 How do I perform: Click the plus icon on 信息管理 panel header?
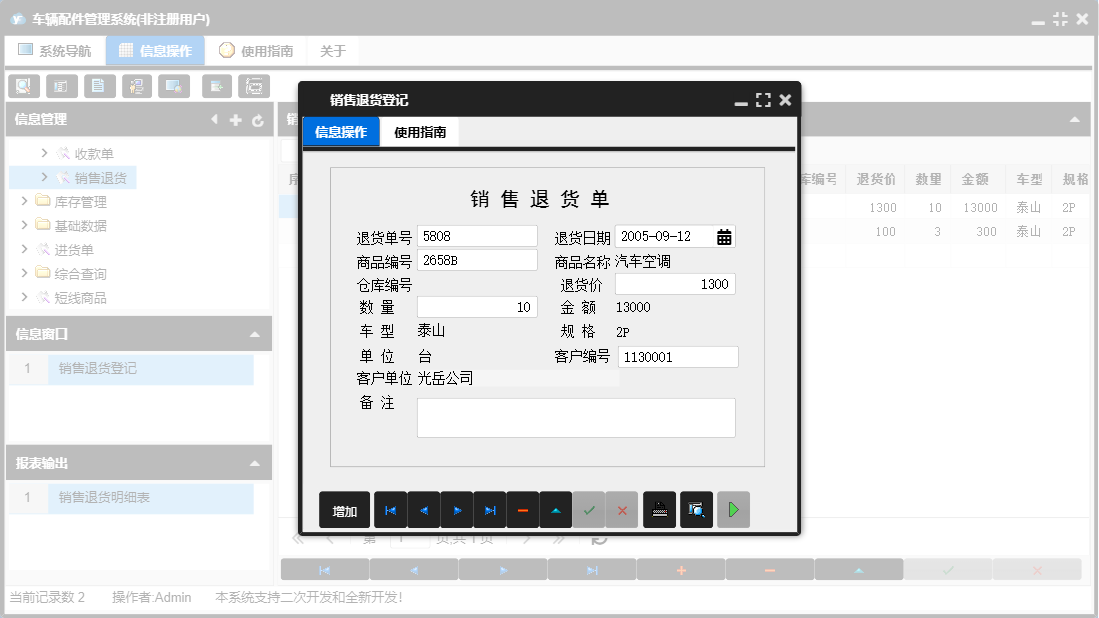point(234,119)
